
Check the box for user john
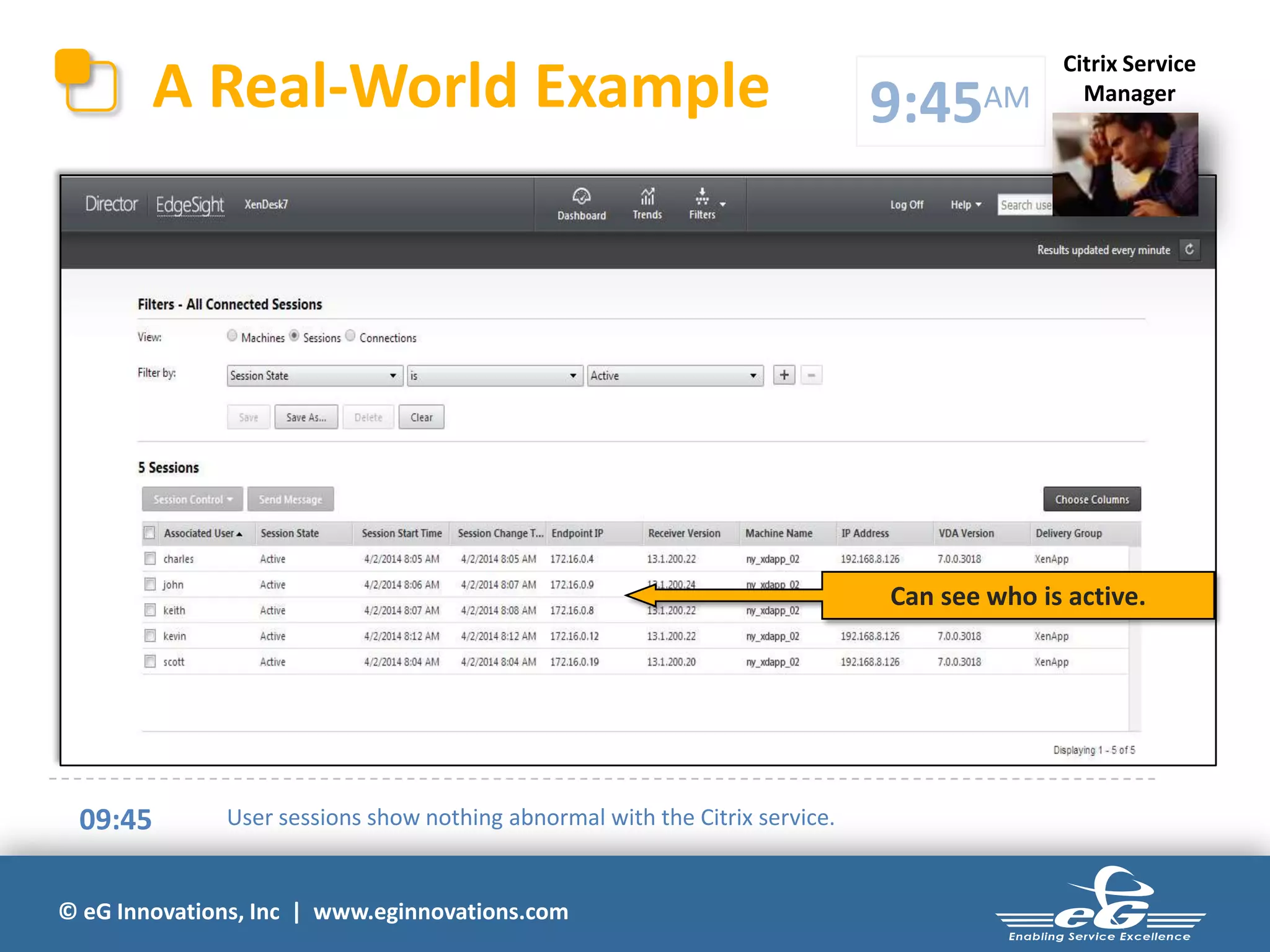click(149, 584)
